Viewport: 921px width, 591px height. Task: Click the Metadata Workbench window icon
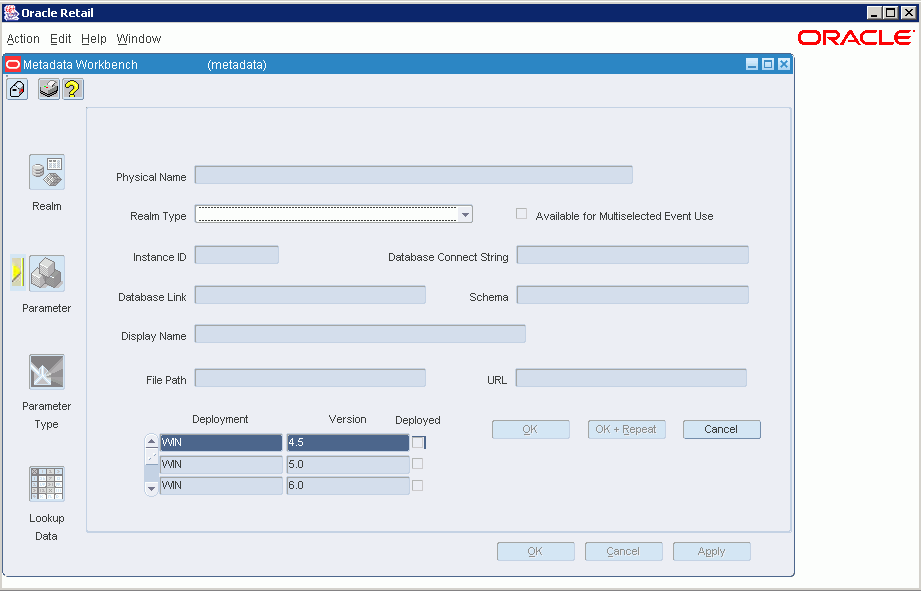tap(13, 65)
